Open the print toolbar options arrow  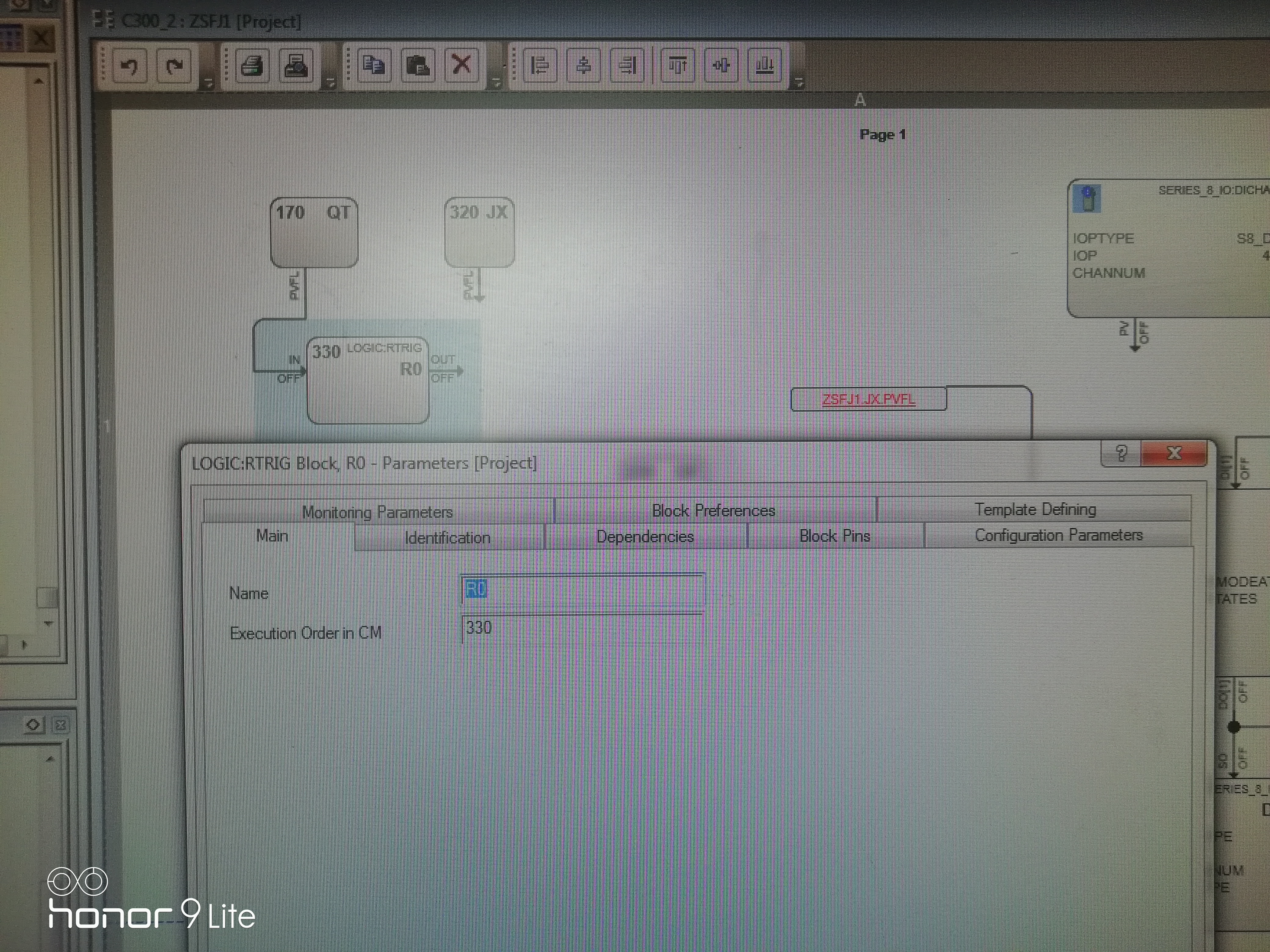coord(330,84)
